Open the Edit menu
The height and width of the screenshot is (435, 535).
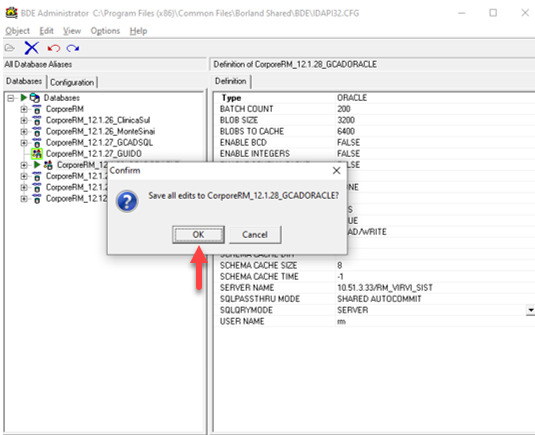pos(46,31)
